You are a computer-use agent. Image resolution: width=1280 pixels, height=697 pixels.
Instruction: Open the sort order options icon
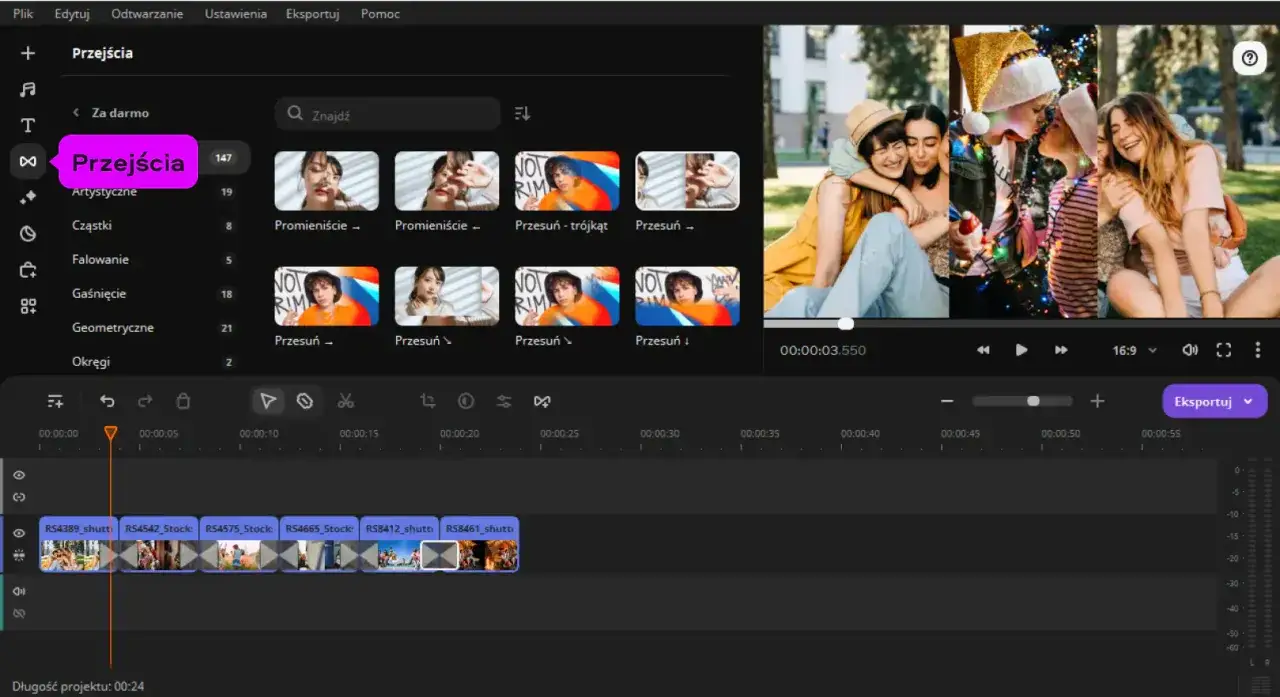[x=522, y=114]
